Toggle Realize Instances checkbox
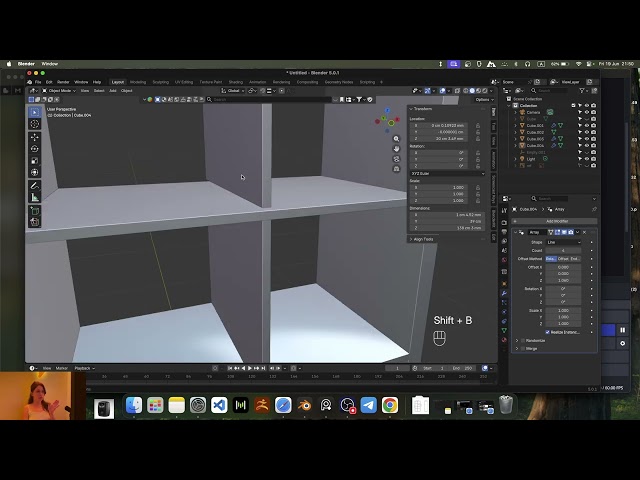The width and height of the screenshot is (640, 480). pyautogui.click(x=547, y=332)
